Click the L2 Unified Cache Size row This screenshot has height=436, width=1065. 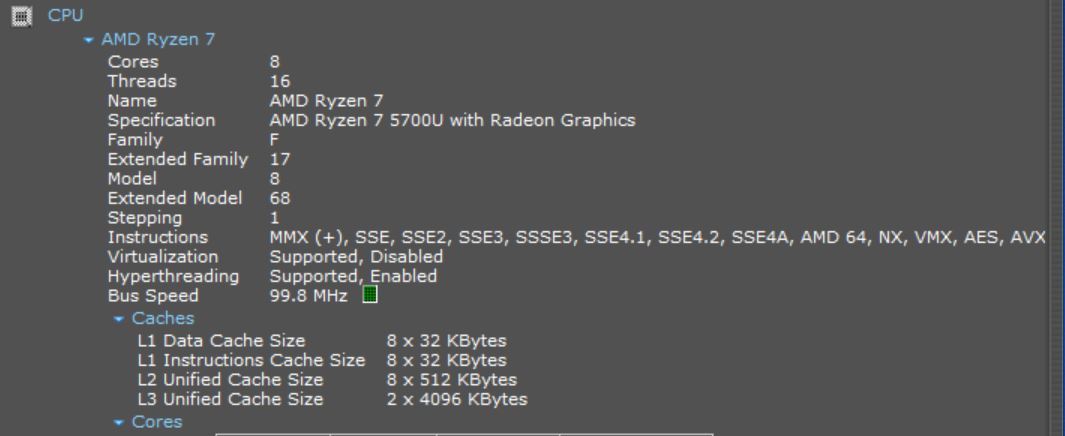pyautogui.click(x=327, y=380)
